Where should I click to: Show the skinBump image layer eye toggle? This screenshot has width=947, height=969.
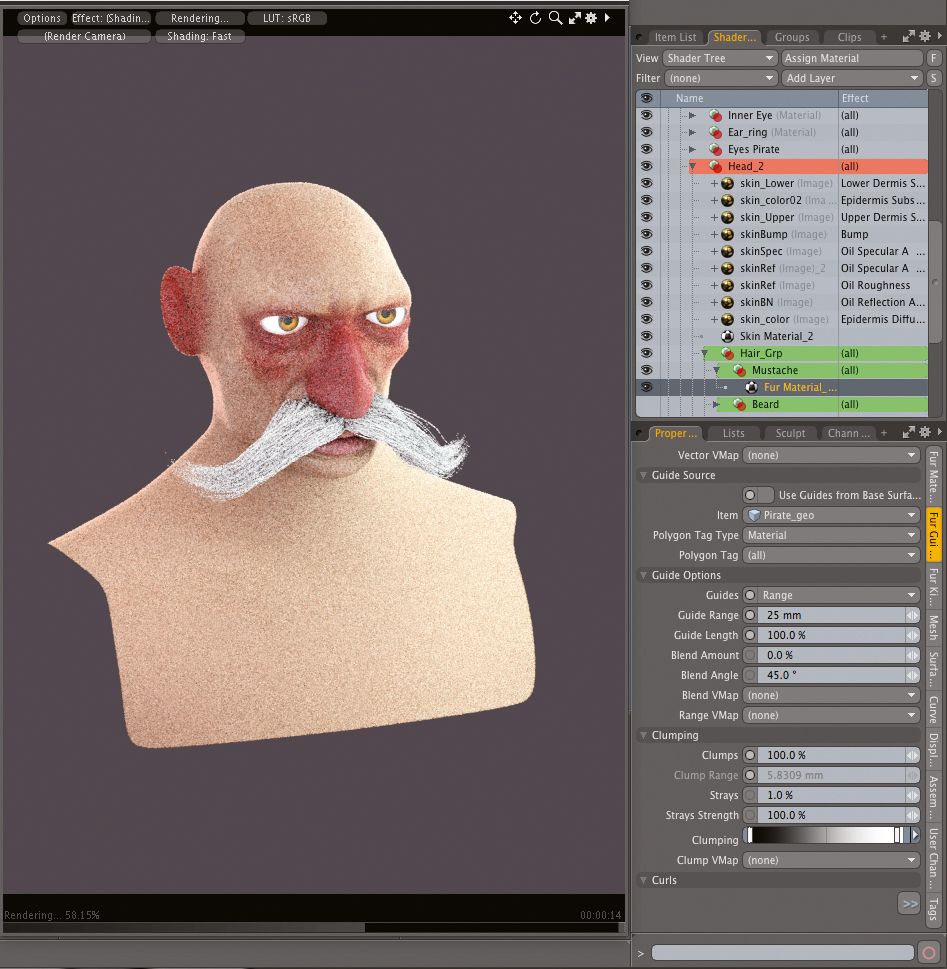pyautogui.click(x=647, y=234)
